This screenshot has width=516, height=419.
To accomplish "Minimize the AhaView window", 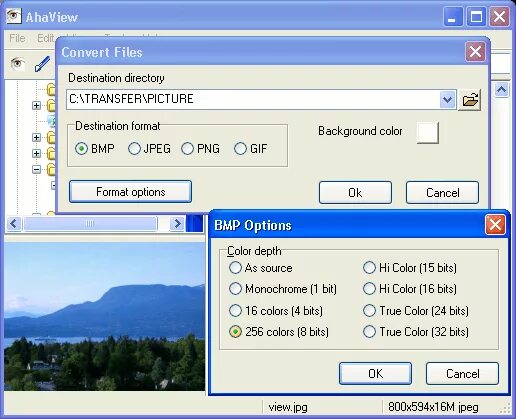I will (453, 16).
